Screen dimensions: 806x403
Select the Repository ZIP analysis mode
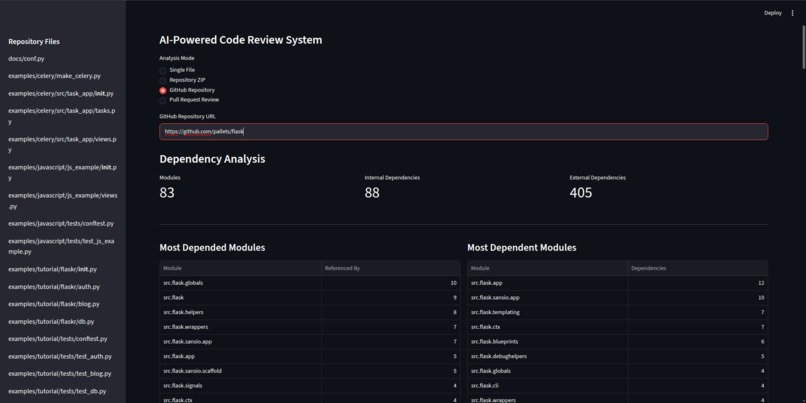click(x=182, y=80)
